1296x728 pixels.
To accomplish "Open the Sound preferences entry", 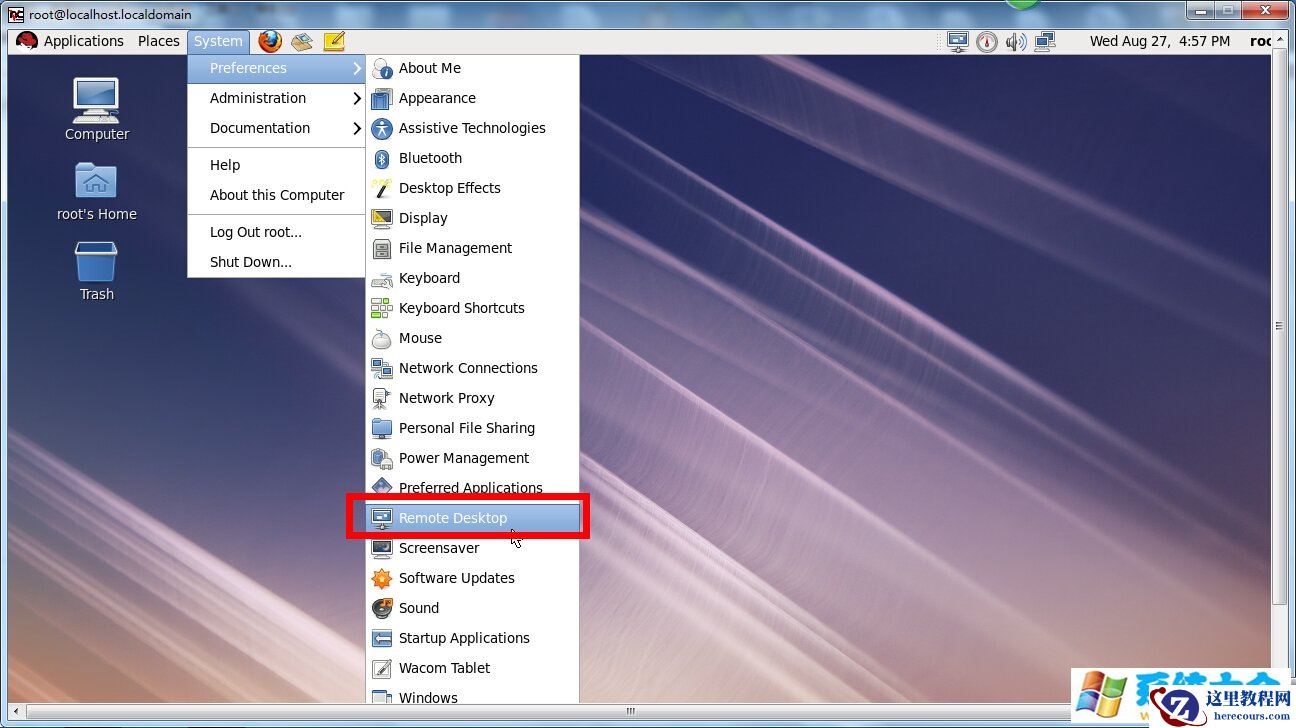I will pos(473,608).
